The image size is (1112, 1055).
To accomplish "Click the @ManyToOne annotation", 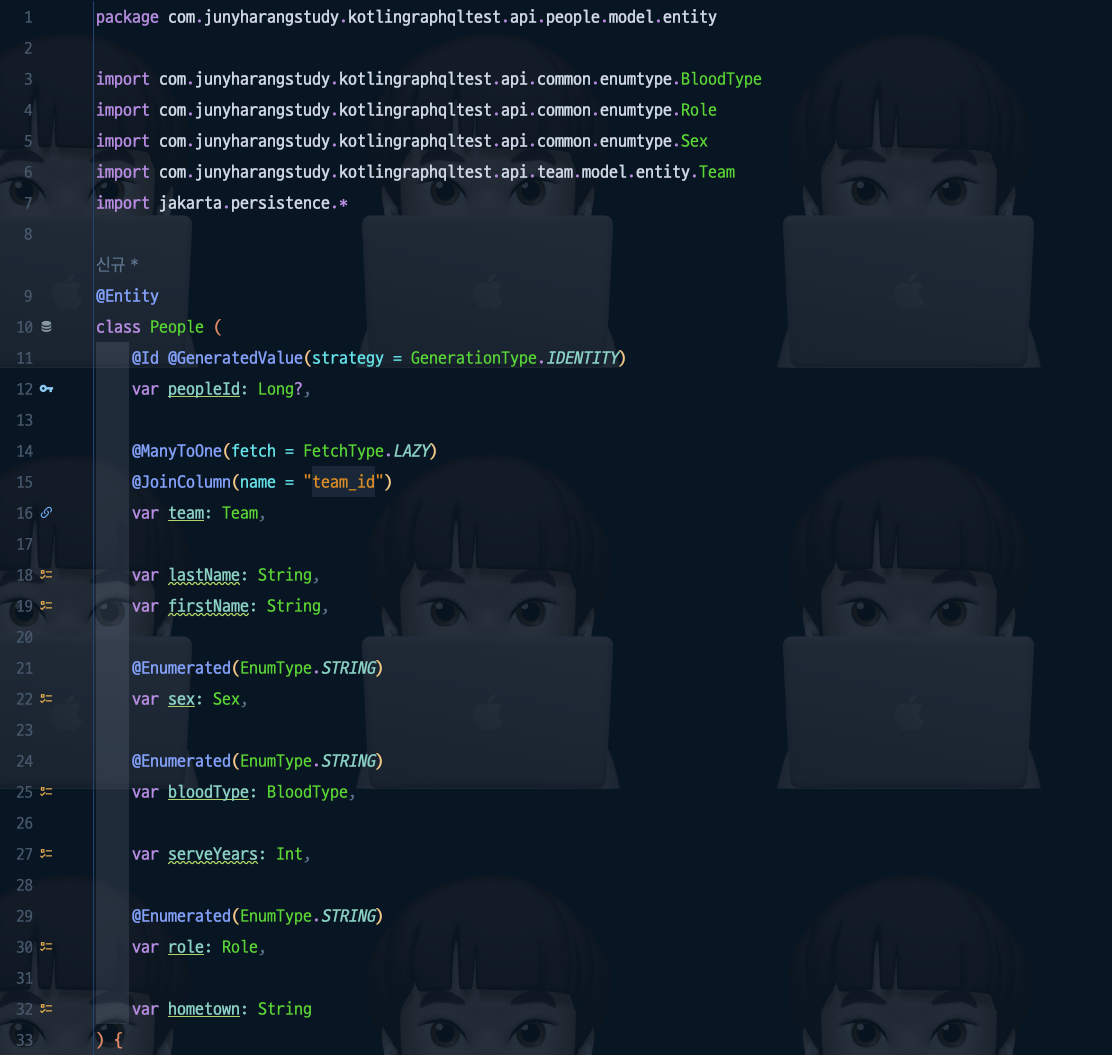I will tap(177, 451).
